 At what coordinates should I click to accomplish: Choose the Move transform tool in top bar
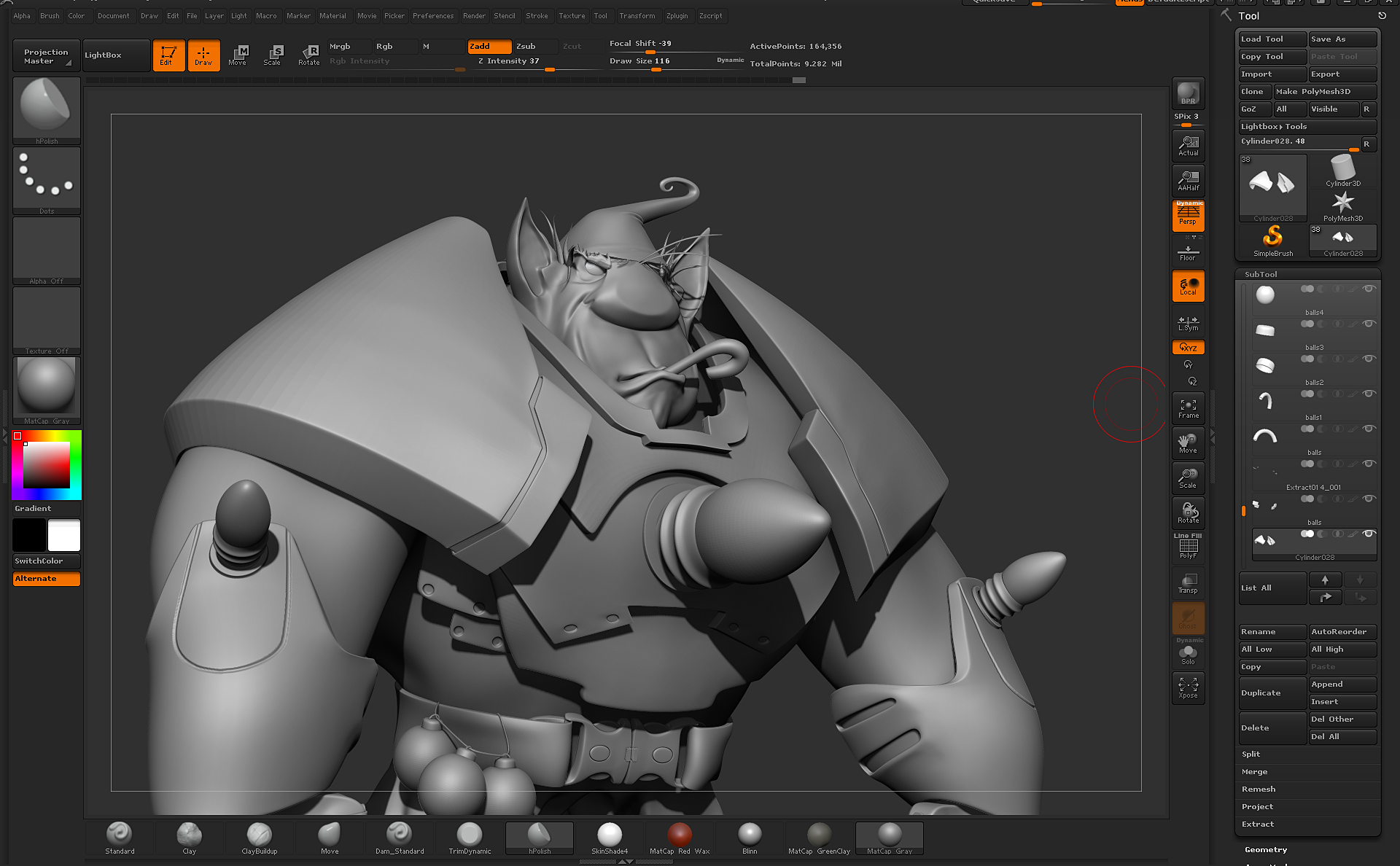(238, 55)
